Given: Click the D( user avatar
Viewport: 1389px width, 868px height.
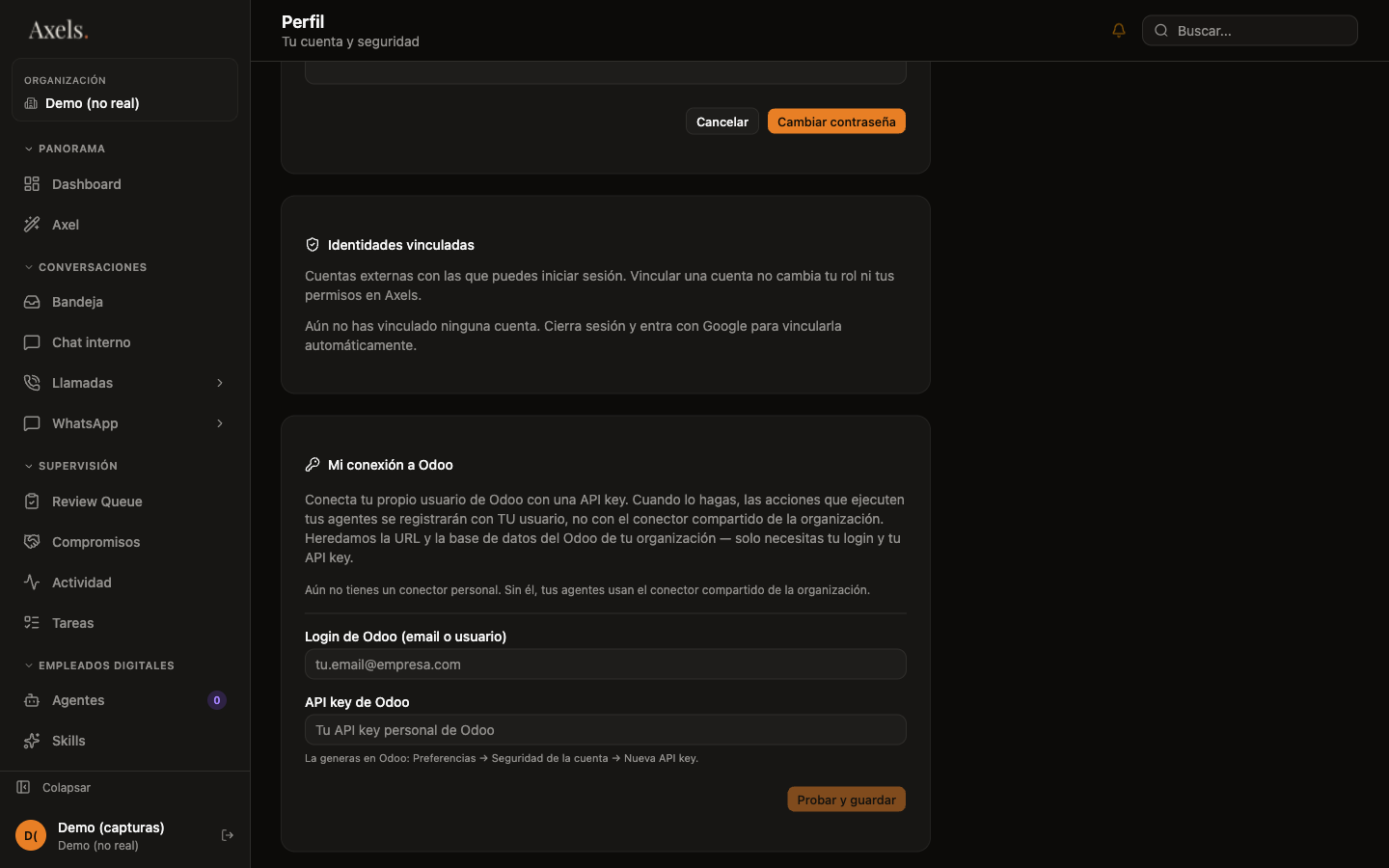Looking at the screenshot, I should tap(31, 835).
